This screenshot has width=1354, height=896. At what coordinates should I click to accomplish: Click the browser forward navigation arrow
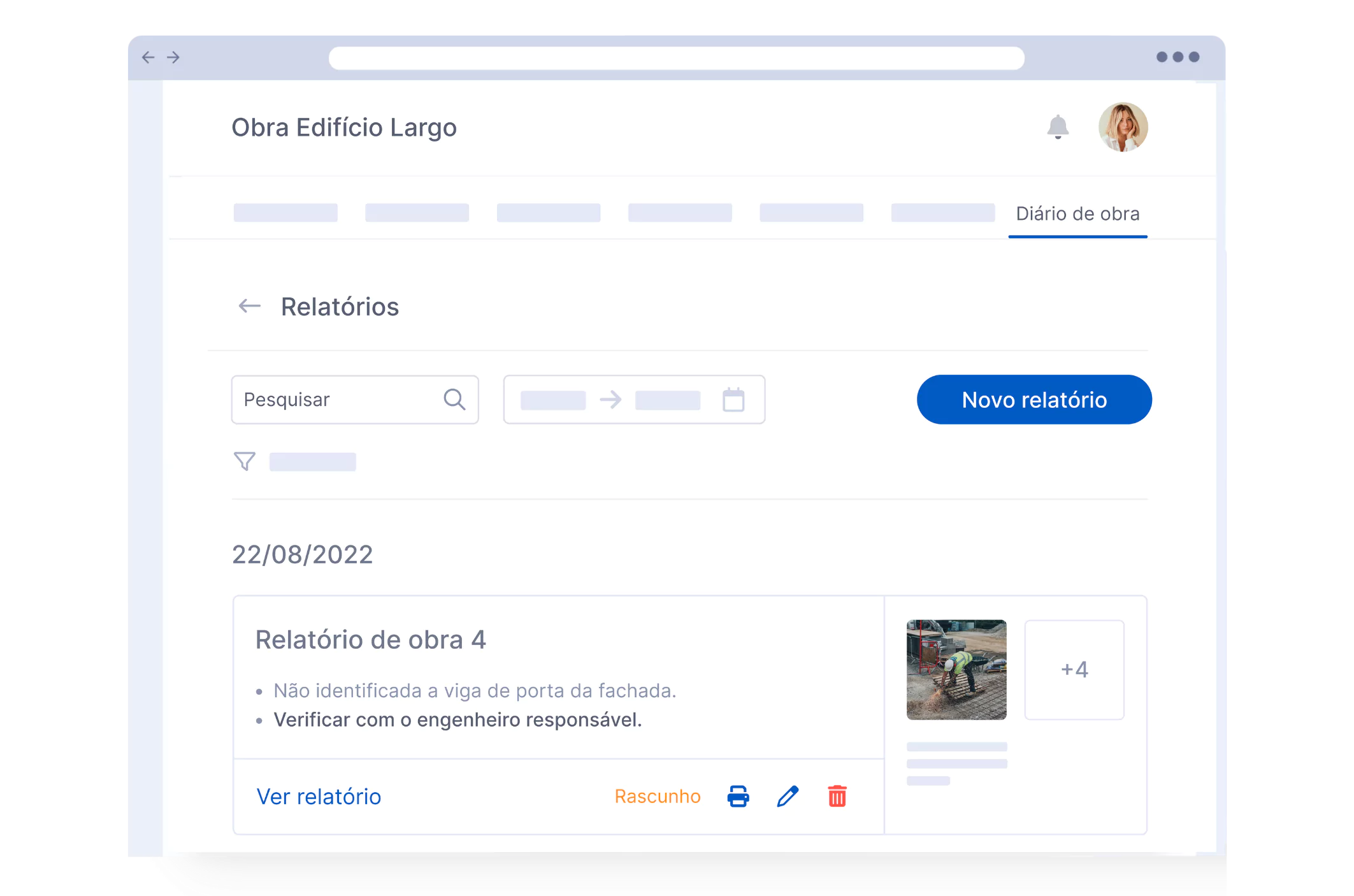[x=172, y=57]
